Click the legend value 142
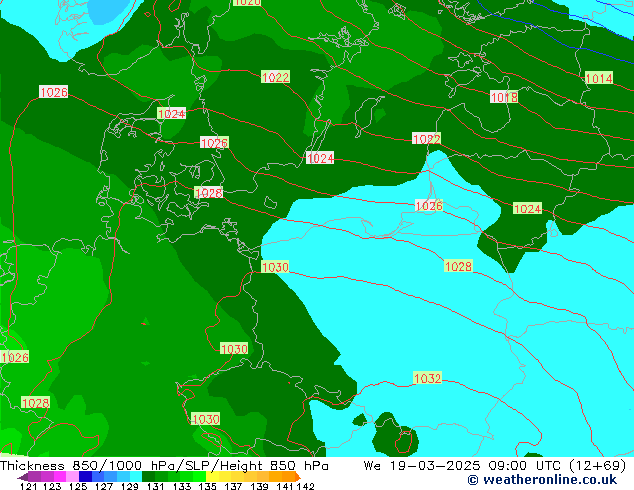 click(305, 486)
